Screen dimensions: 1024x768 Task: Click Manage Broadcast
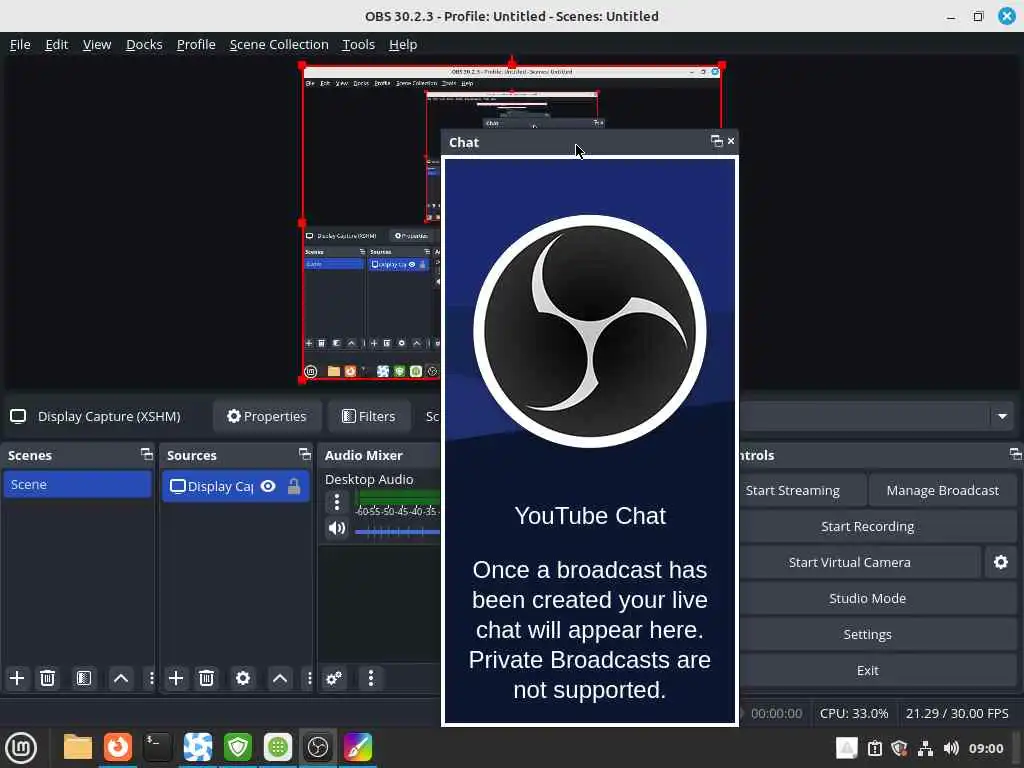pos(942,490)
